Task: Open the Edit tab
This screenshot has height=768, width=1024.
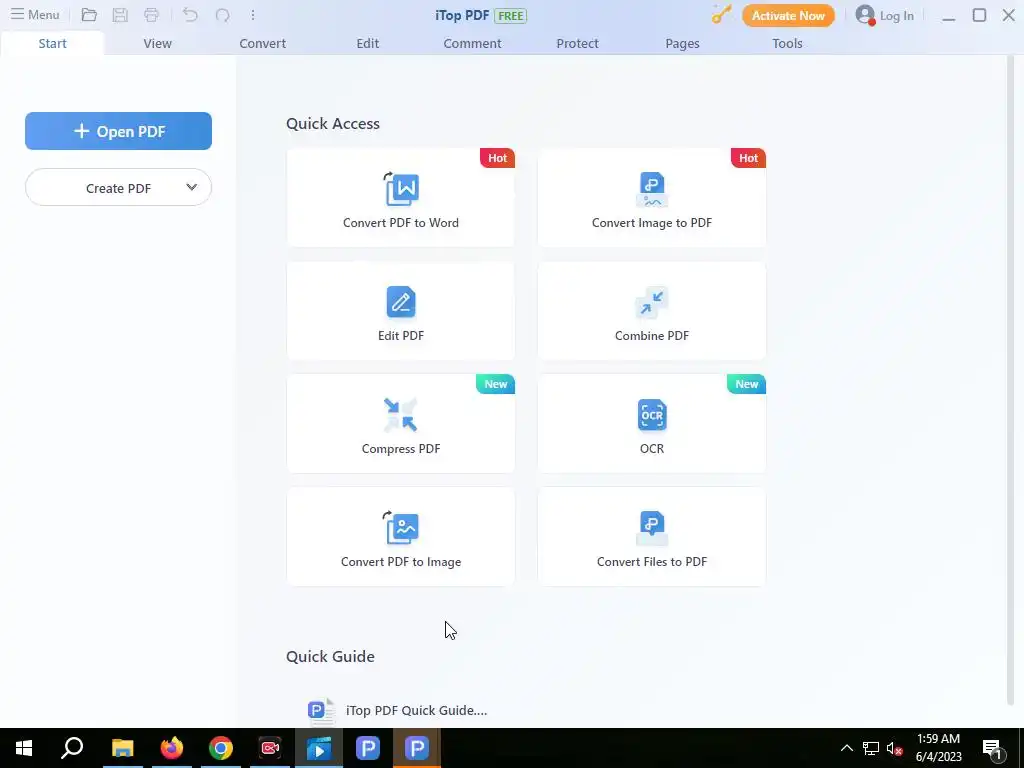Action: click(x=368, y=43)
